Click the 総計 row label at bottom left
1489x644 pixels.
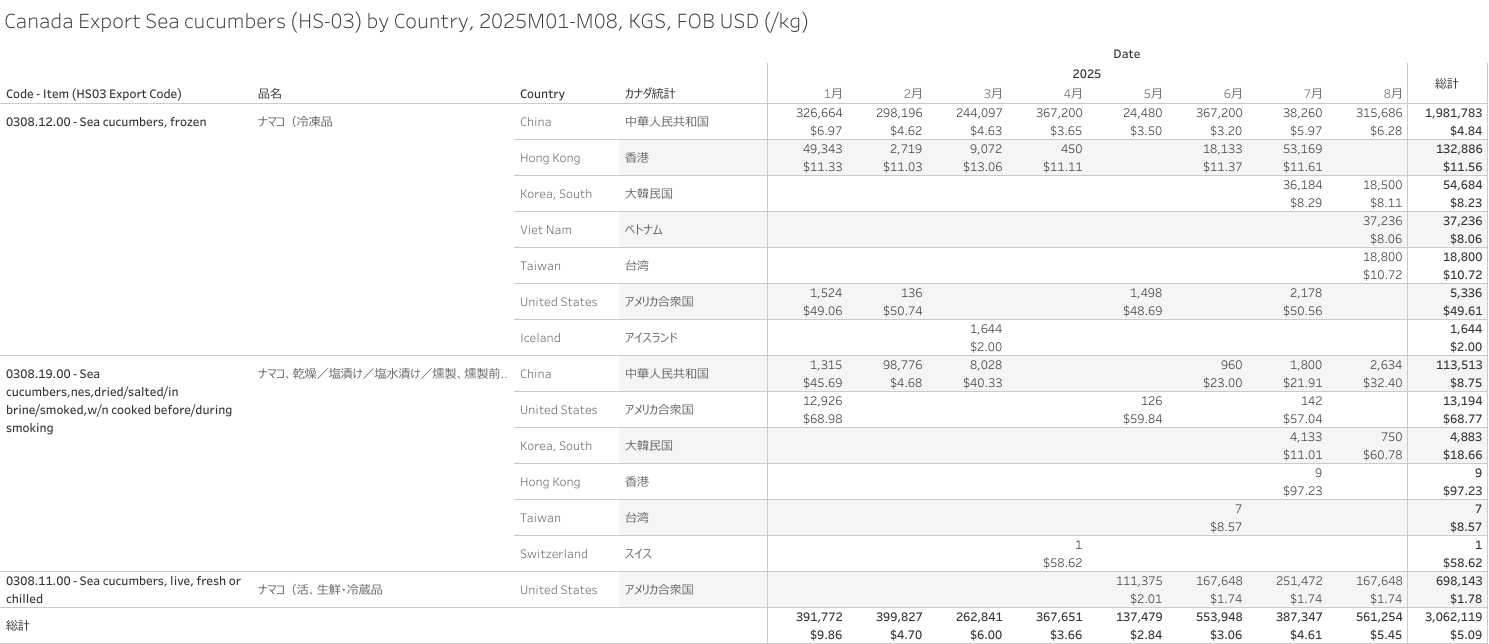(20, 625)
